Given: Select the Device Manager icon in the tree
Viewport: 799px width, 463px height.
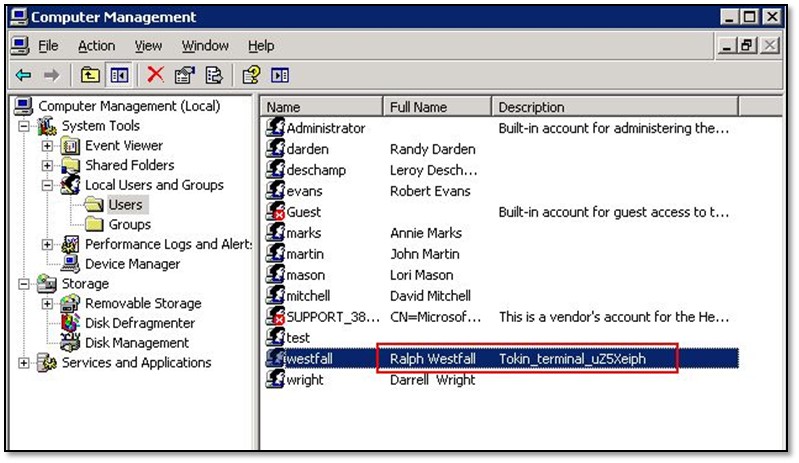Looking at the screenshot, I should coord(71,264).
